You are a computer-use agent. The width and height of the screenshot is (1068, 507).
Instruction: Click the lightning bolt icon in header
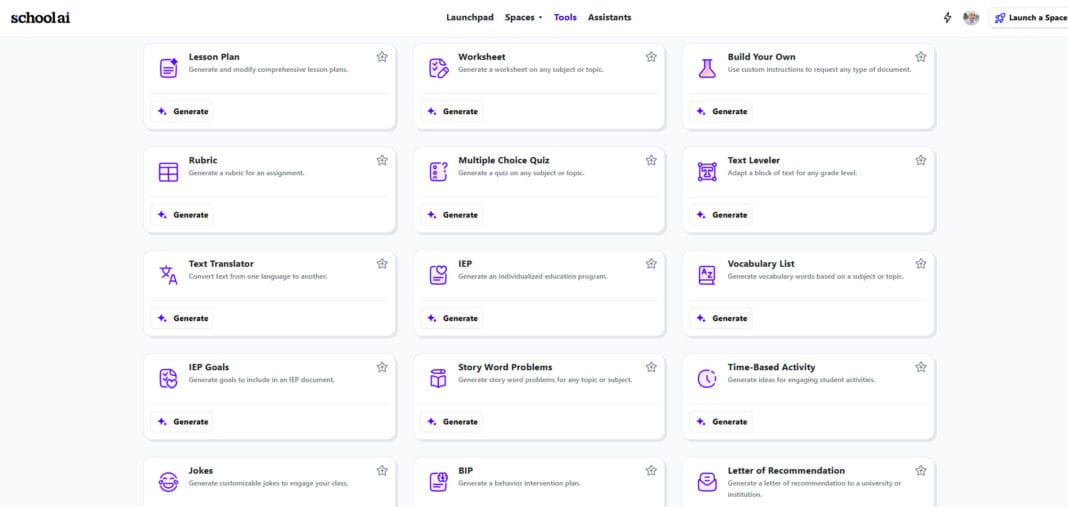click(948, 18)
